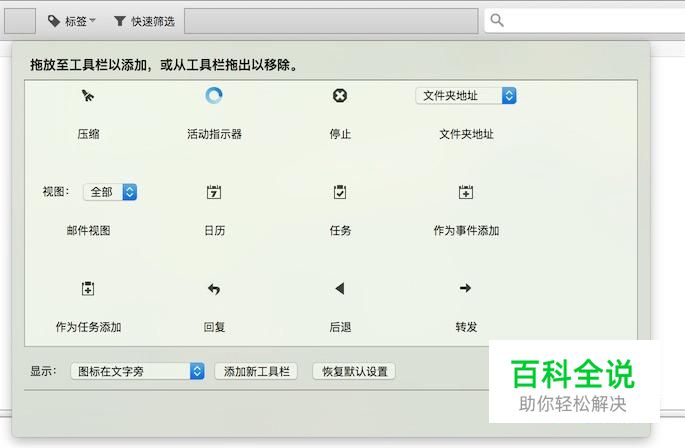The width and height of the screenshot is (685, 448).
Task: Click the magnifying glass search icon
Action: click(x=497, y=20)
